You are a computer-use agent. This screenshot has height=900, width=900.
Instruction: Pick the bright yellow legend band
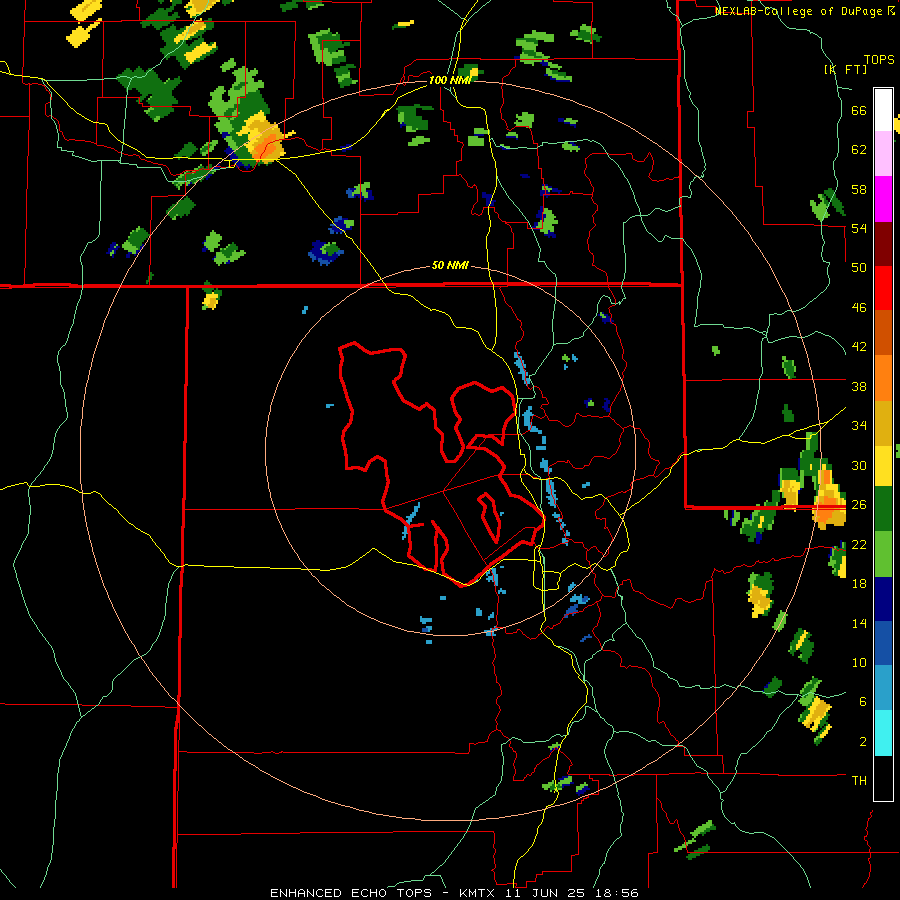[883, 465]
